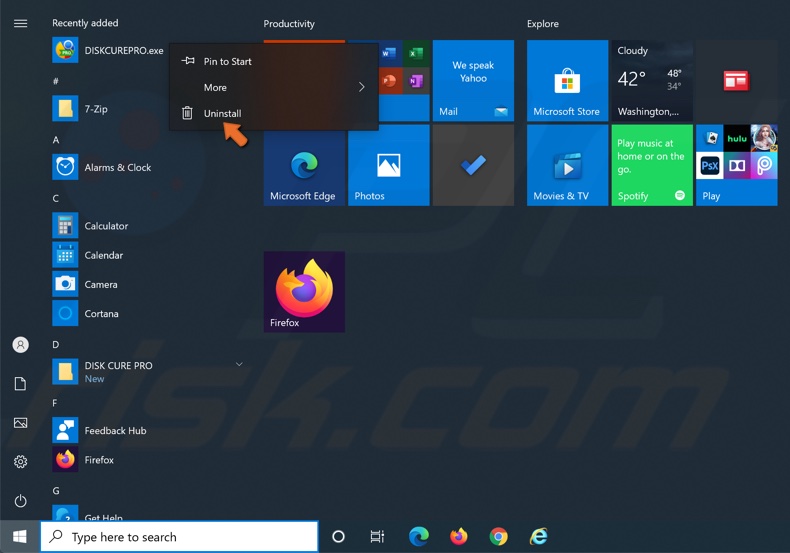
Task: Click the letter F section header
Action: coord(55,403)
